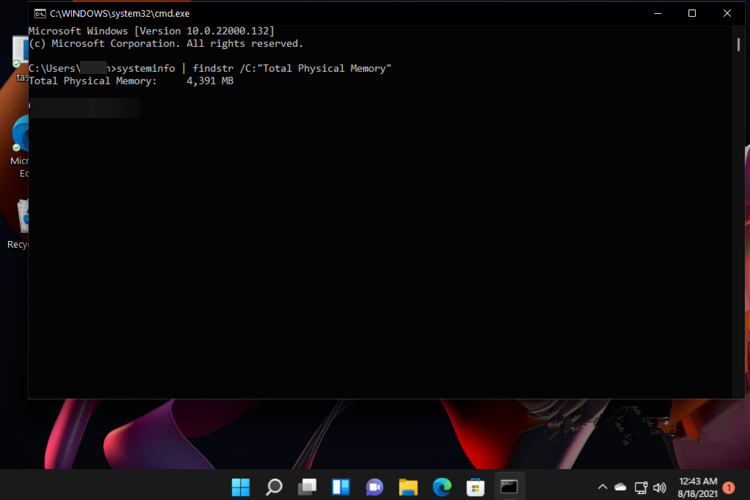Open Microsoft Store from the taskbar
This screenshot has width=750, height=500.
476,487
